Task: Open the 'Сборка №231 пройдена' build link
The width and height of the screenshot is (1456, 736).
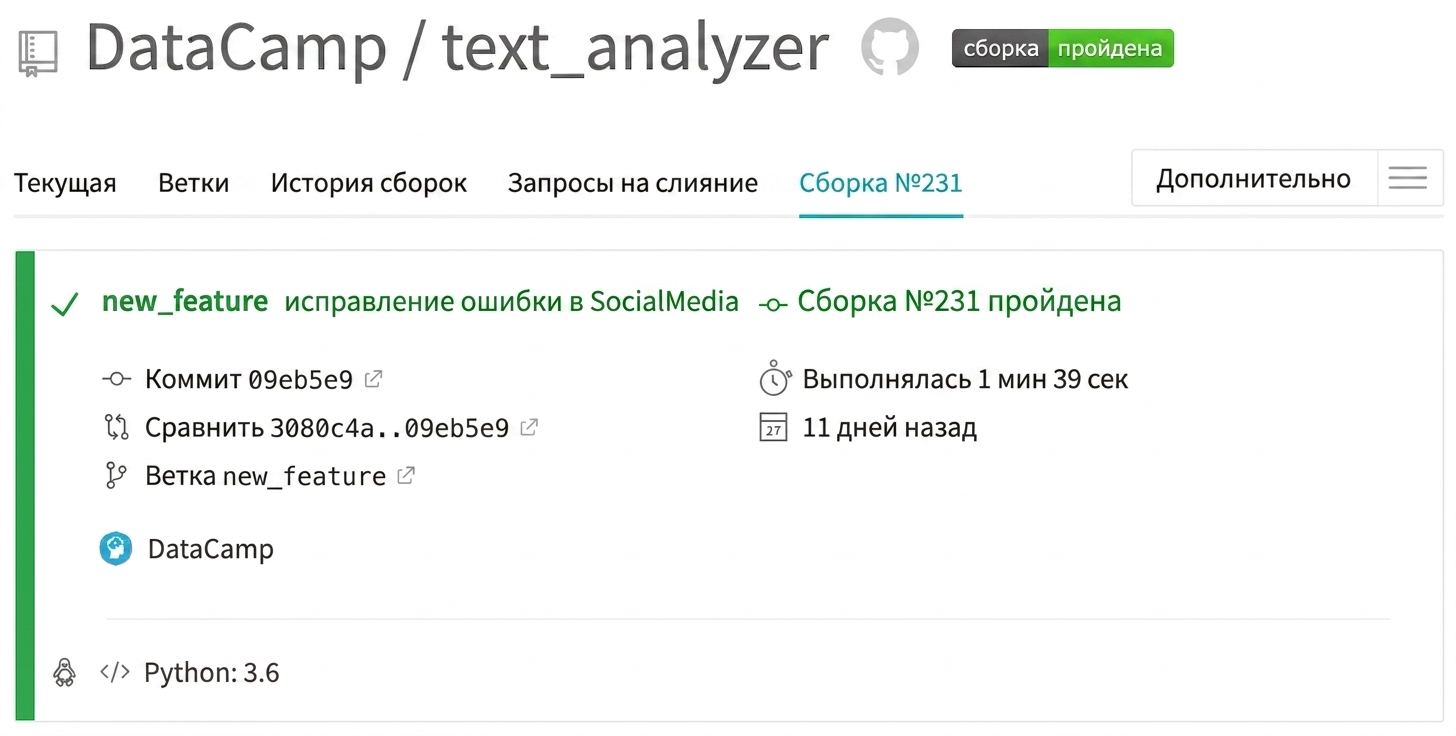Action: pos(959,301)
